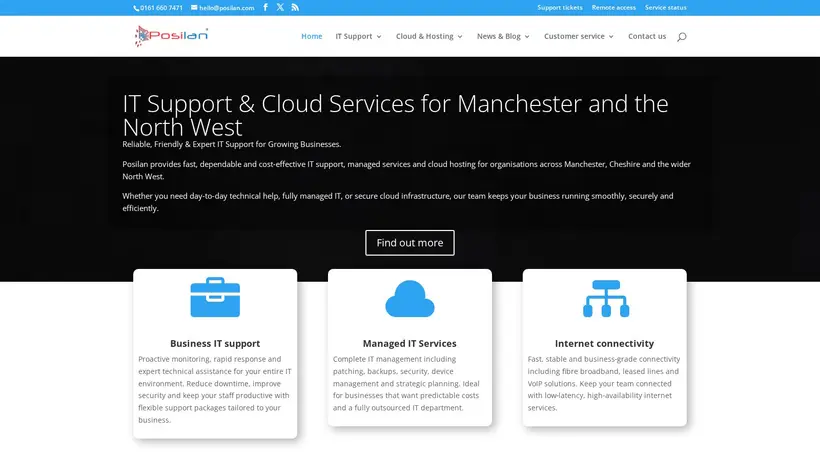The image size is (820, 461).
Task: Click the Posilan logo
Action: [x=172, y=36]
